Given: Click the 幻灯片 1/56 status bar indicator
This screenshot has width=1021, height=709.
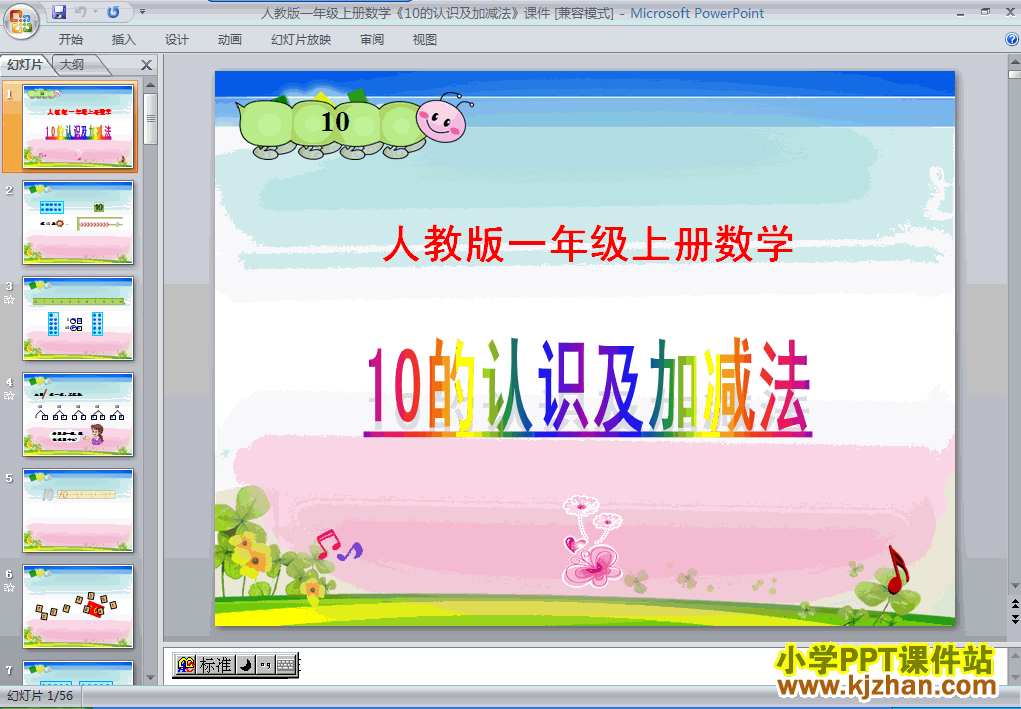Looking at the screenshot, I should point(40,695).
